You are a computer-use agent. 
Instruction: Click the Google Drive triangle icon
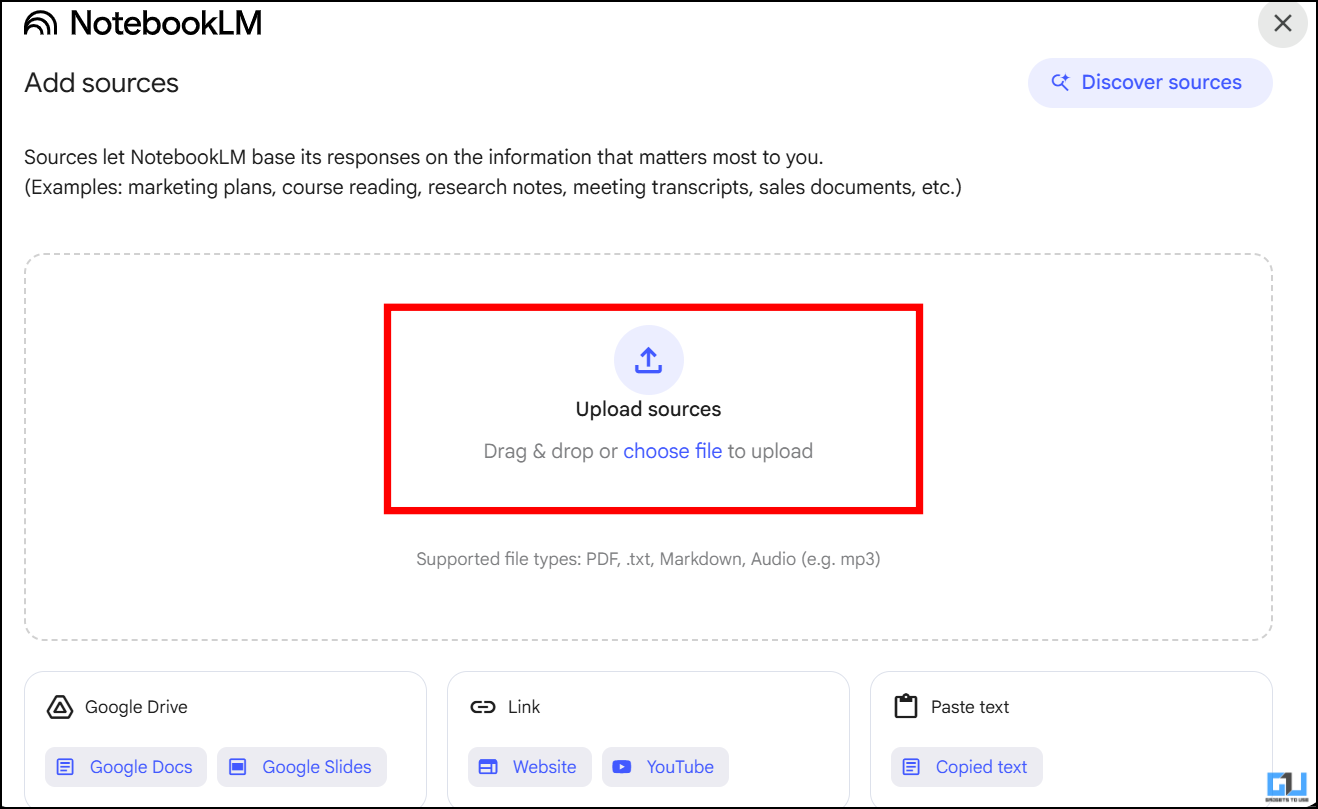(60, 708)
